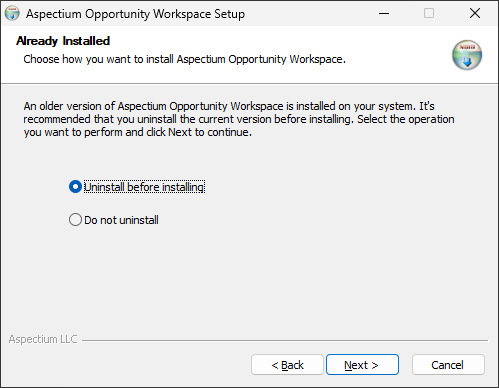
Task: Open the title bar setup icon menu
Action: point(12,13)
